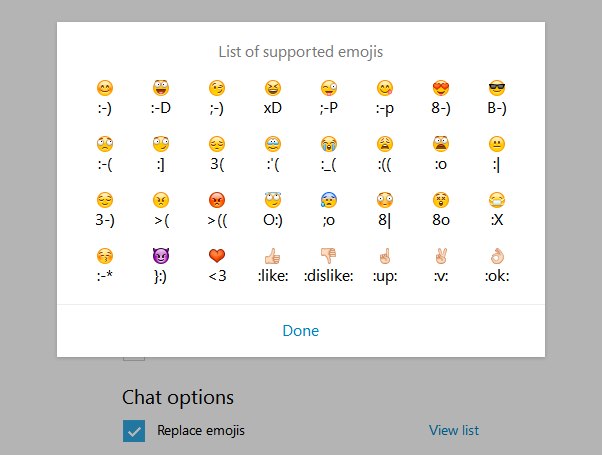Viewport: 602px width, 455px height.
Task: Click the thumbs up :like: emoji
Action: [273, 256]
